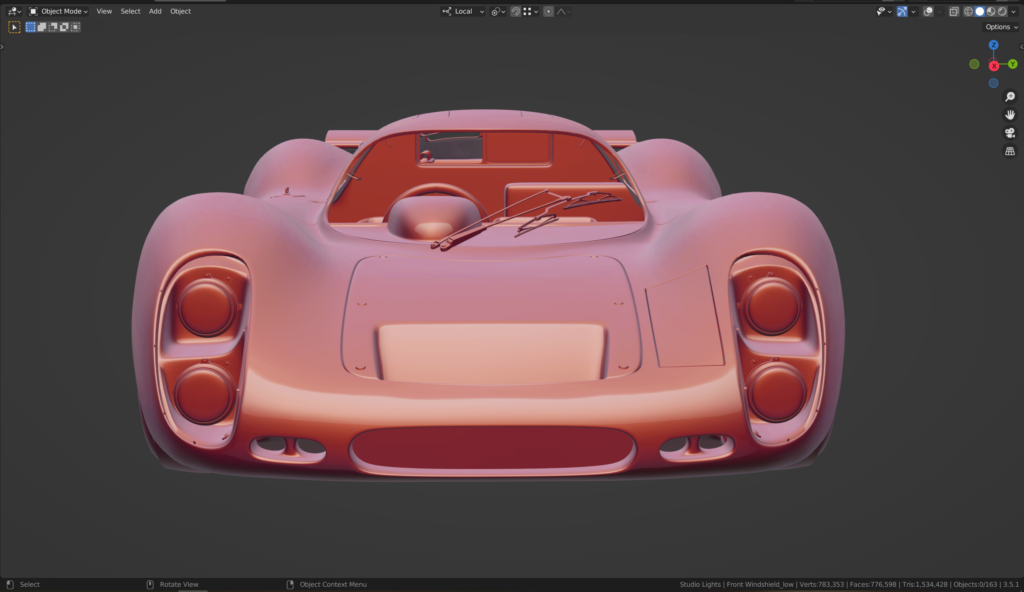The height and width of the screenshot is (592, 1024).
Task: Click 'Front Windshield_low' in status bar
Action: pyautogui.click(x=760, y=584)
